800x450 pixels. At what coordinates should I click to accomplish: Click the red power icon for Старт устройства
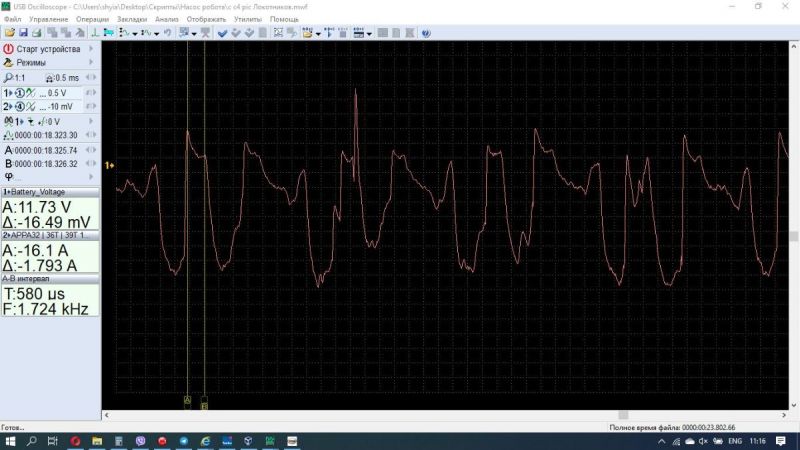(8, 49)
